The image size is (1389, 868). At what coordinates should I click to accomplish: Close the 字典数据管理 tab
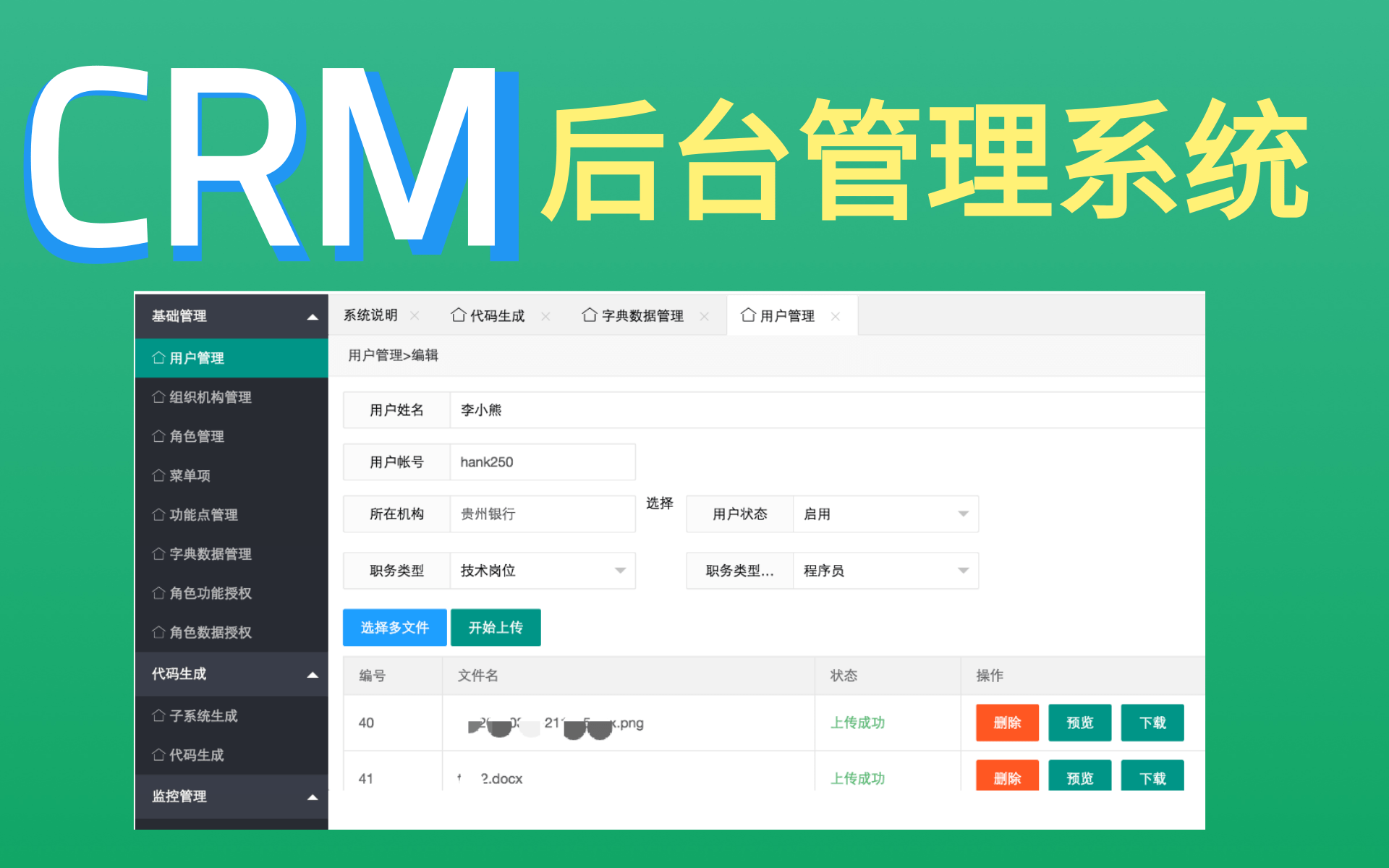point(704,316)
